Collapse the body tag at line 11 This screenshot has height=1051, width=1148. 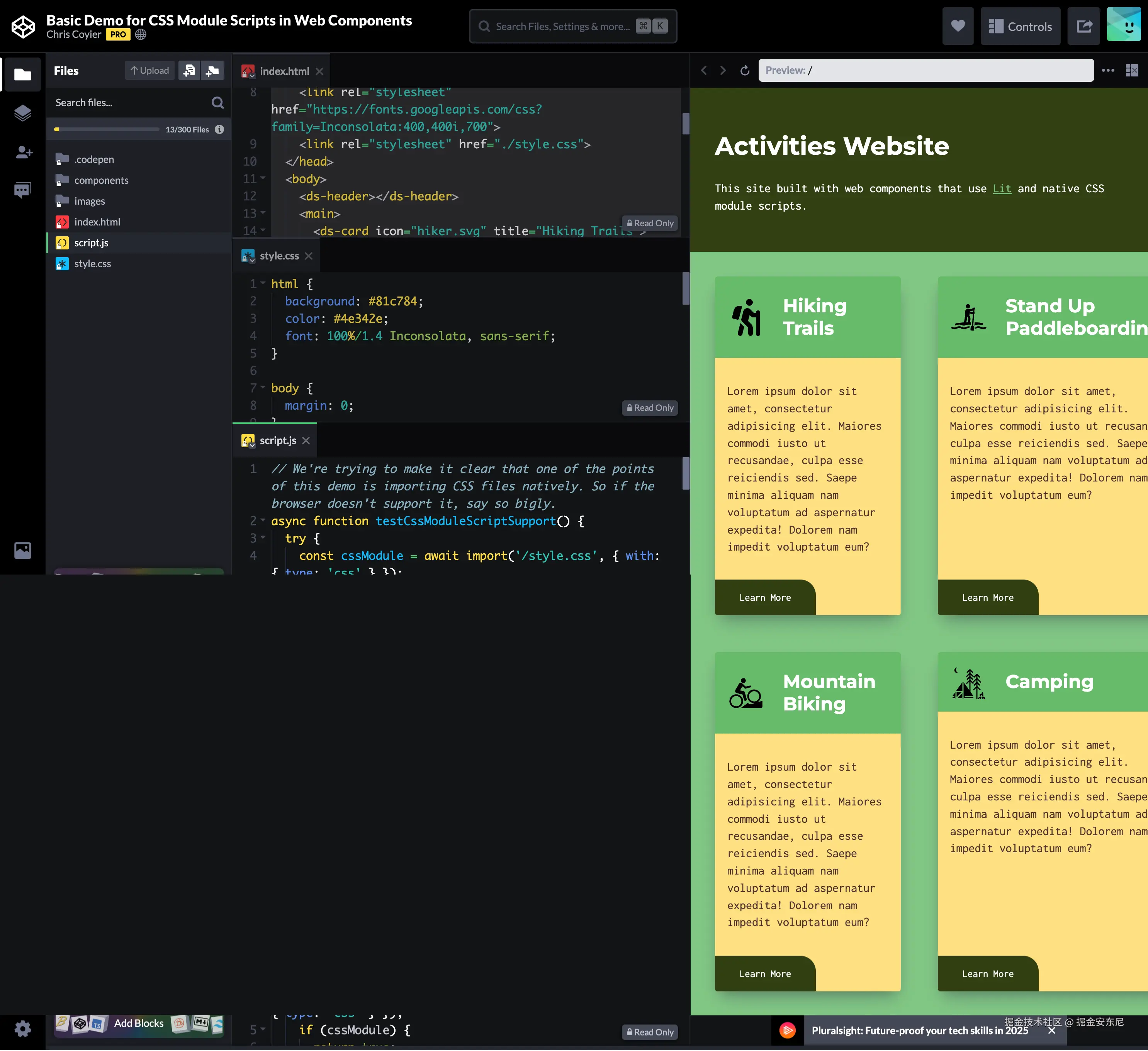point(263,178)
